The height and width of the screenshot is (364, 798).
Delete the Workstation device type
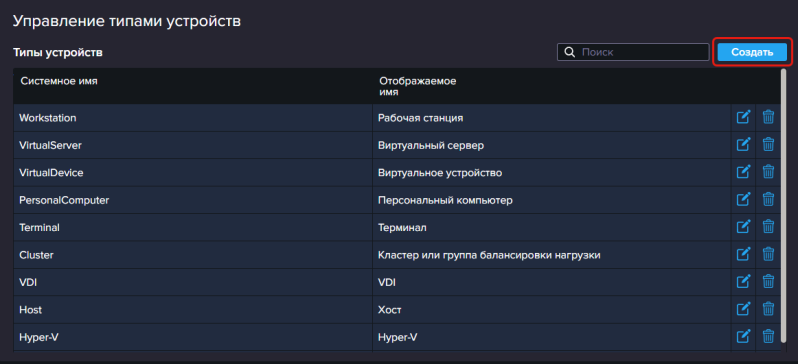(768, 117)
